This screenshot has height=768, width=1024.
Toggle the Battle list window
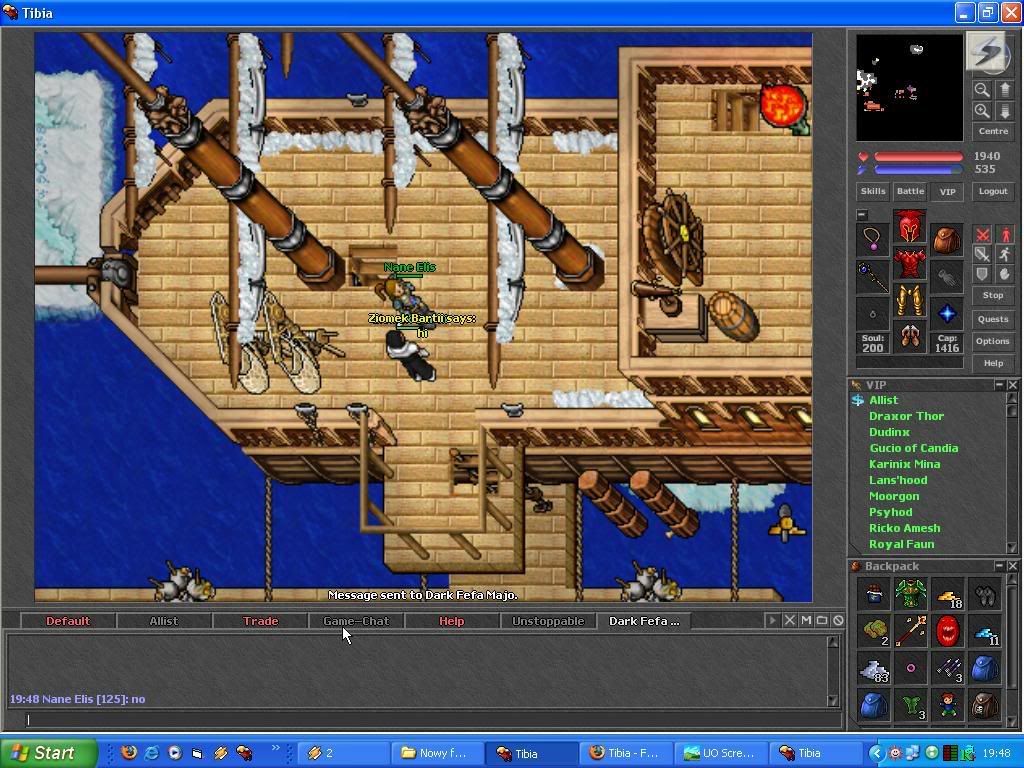click(910, 191)
